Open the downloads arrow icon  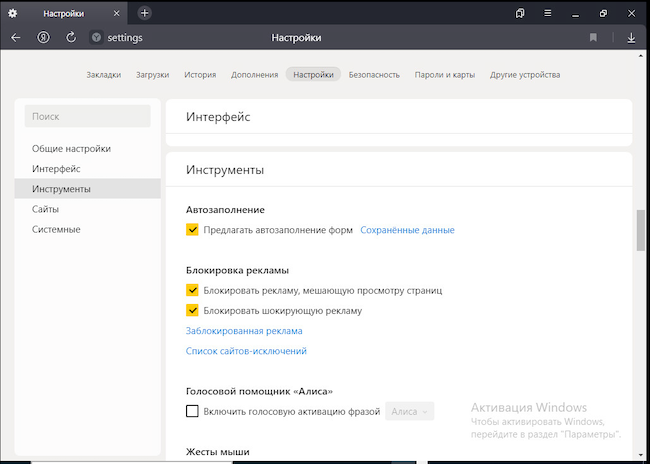[x=631, y=38]
